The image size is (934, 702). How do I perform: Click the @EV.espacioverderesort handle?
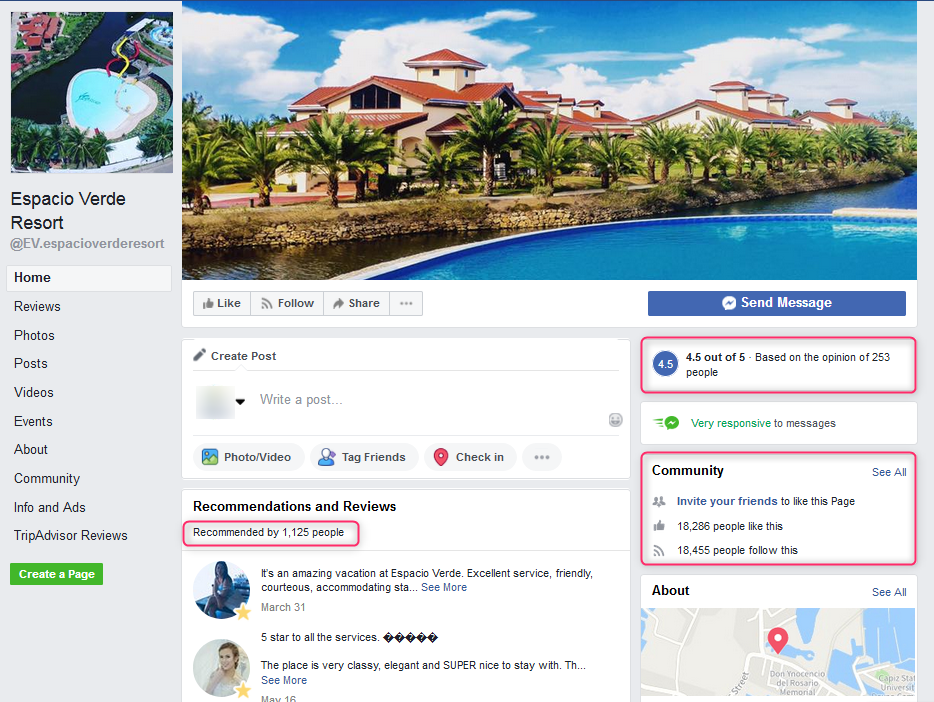tap(87, 244)
